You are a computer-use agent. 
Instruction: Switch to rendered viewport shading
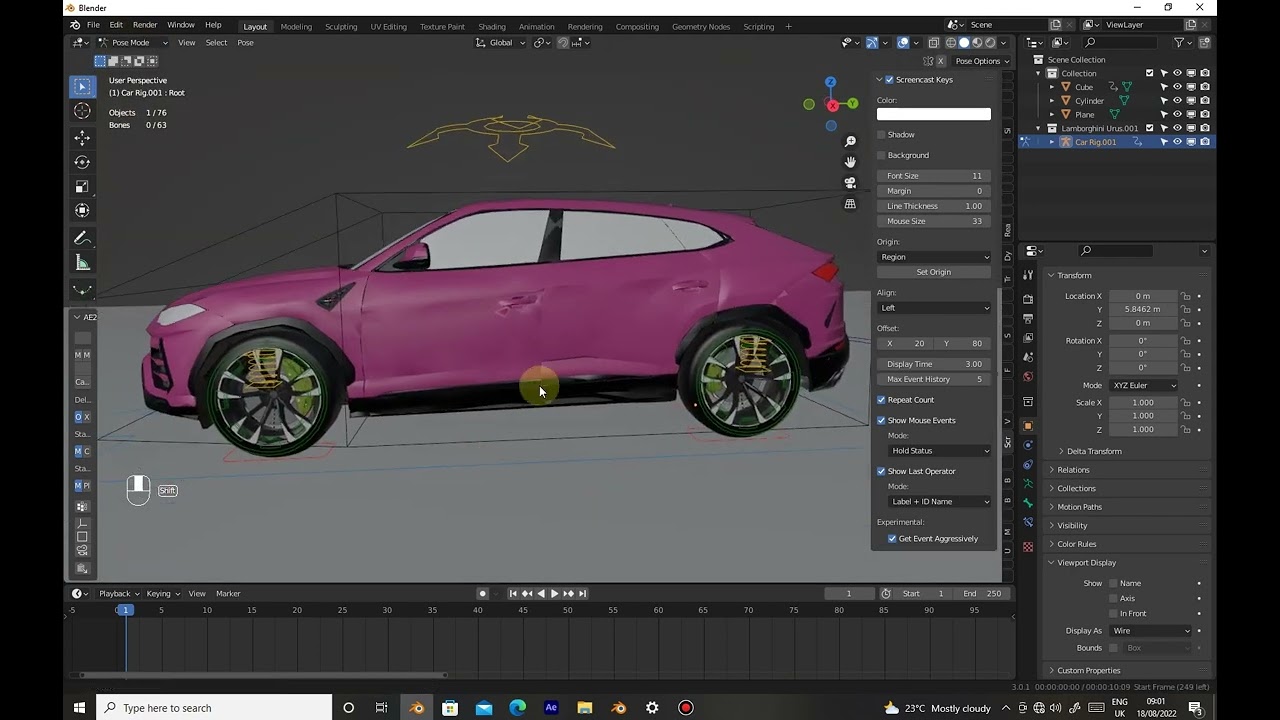pos(990,42)
